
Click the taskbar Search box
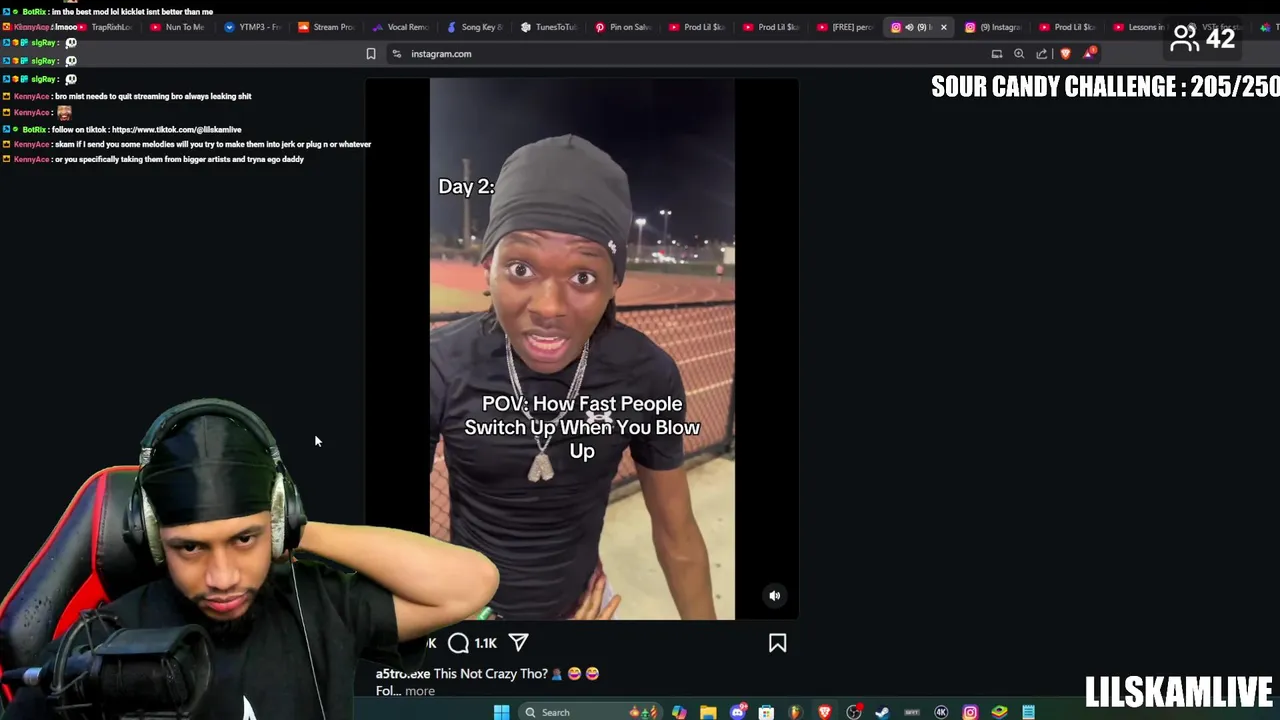[590, 712]
